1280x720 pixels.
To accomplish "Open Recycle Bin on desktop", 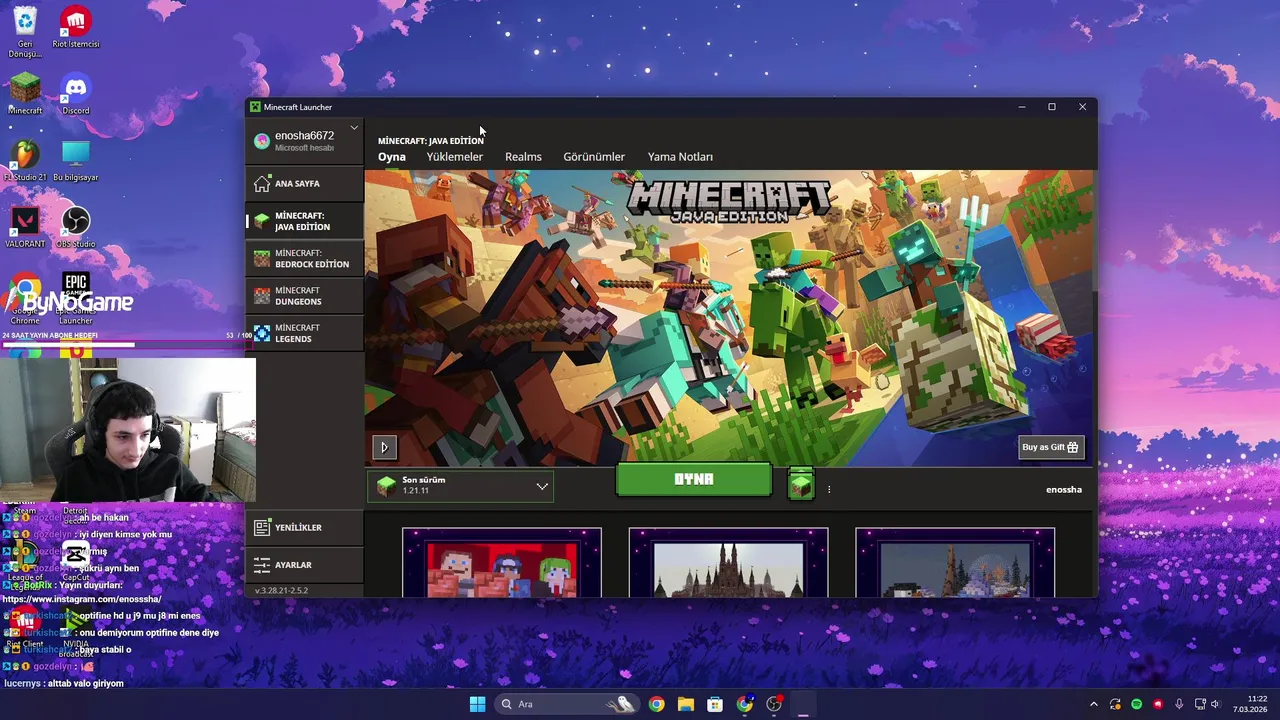I will 25,30.
